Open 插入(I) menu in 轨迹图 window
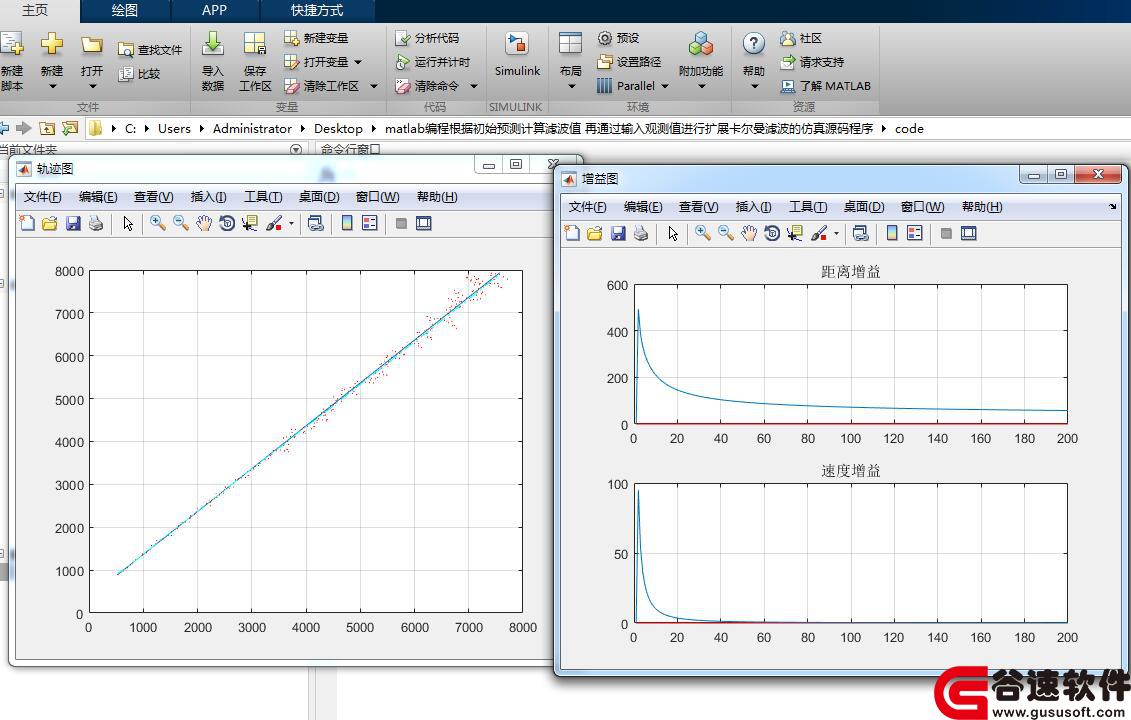 tap(208, 197)
